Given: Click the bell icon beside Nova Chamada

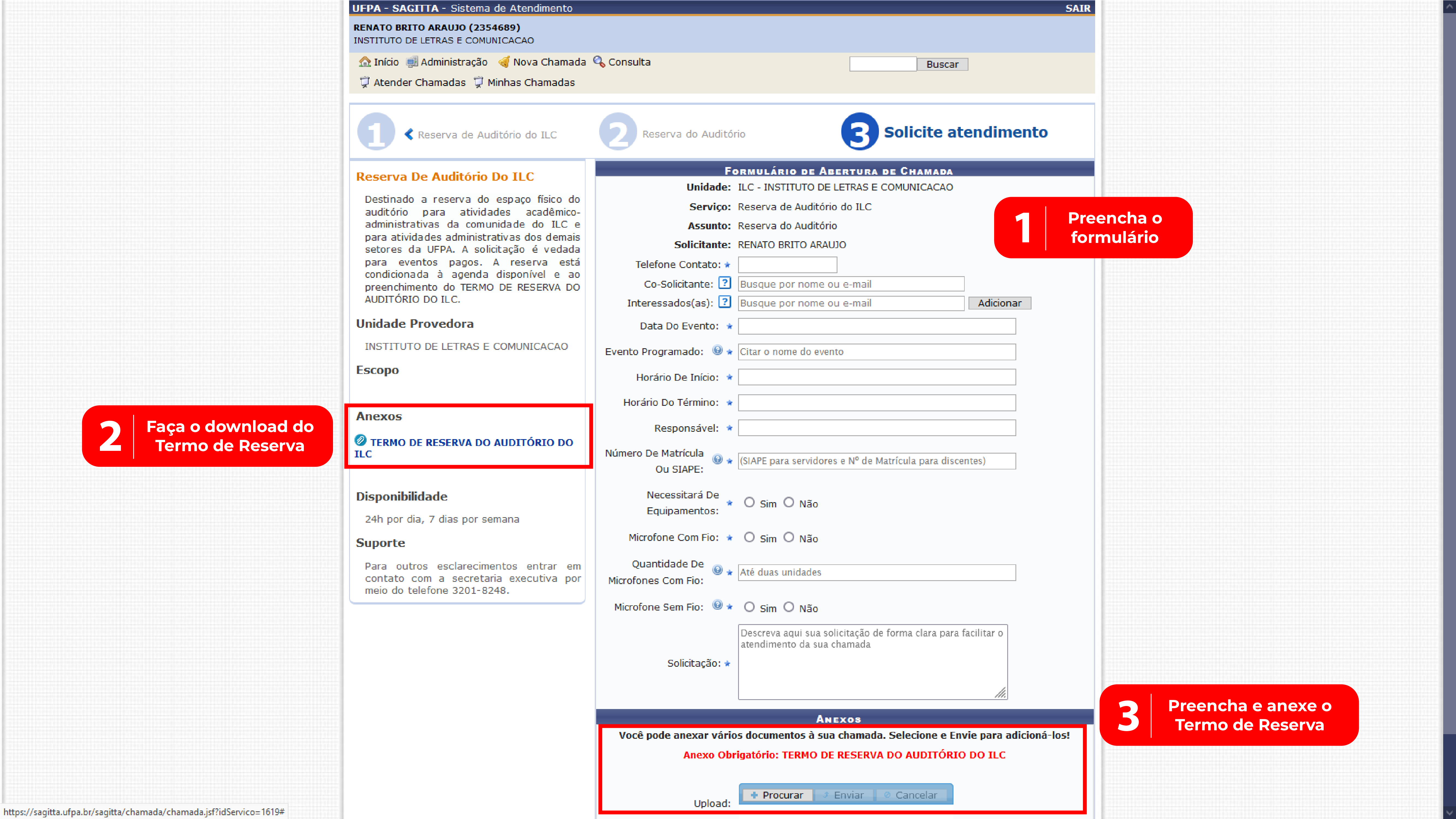Looking at the screenshot, I should [x=504, y=62].
